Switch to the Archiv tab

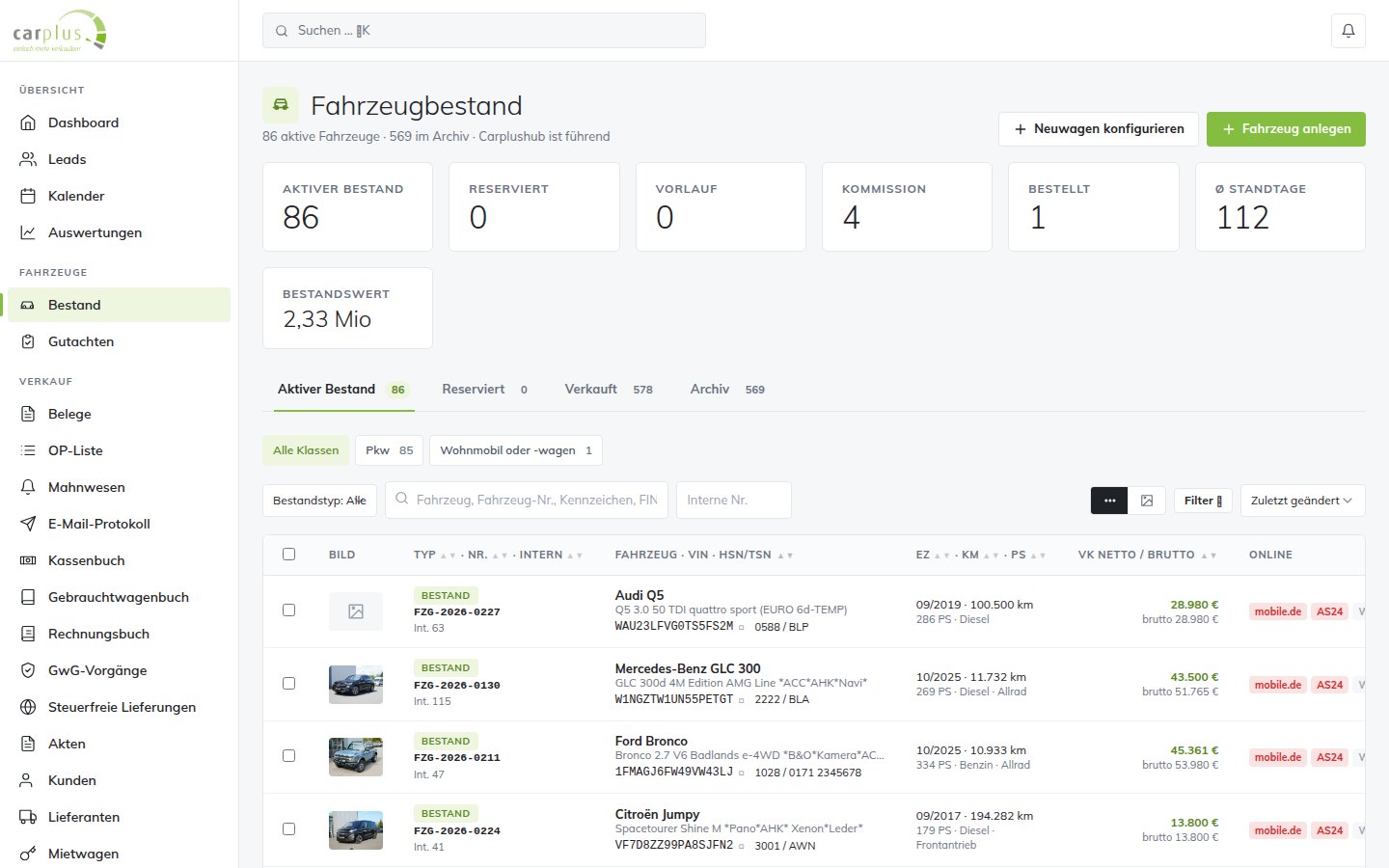click(x=727, y=390)
